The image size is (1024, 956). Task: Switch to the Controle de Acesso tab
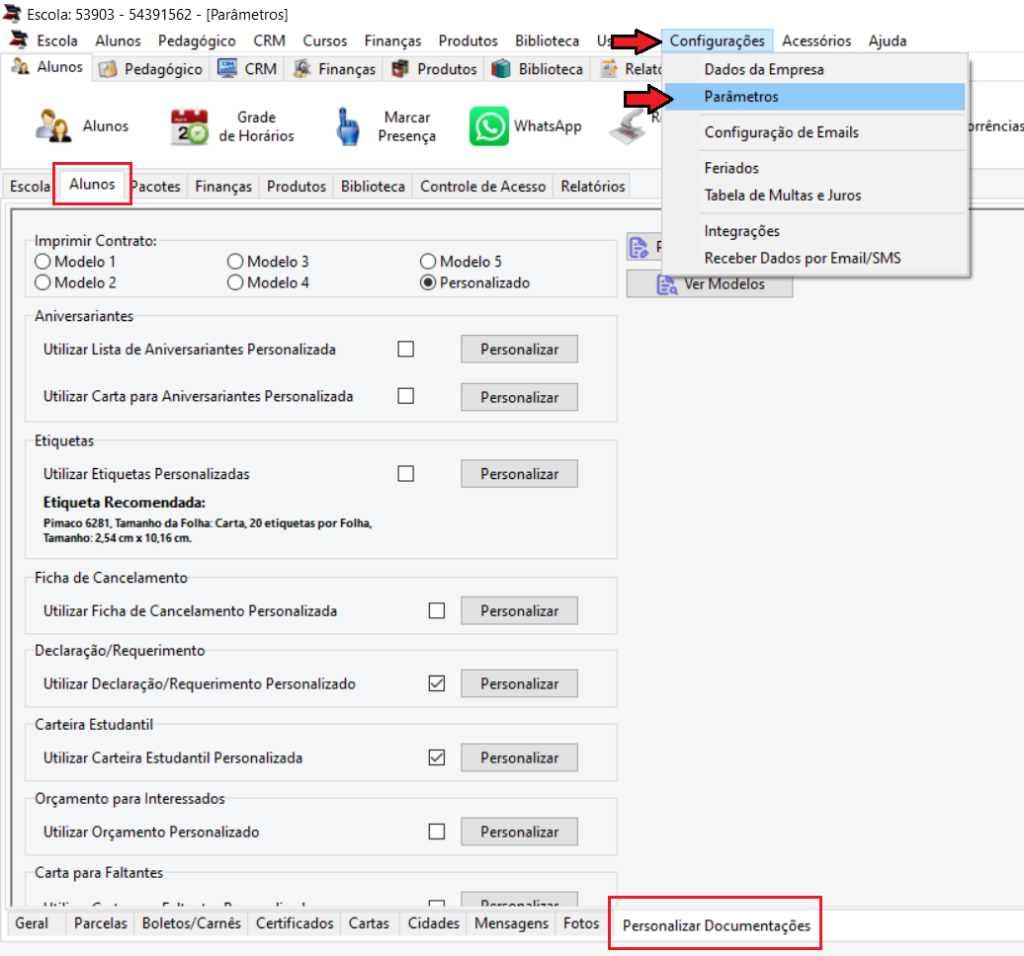point(483,186)
